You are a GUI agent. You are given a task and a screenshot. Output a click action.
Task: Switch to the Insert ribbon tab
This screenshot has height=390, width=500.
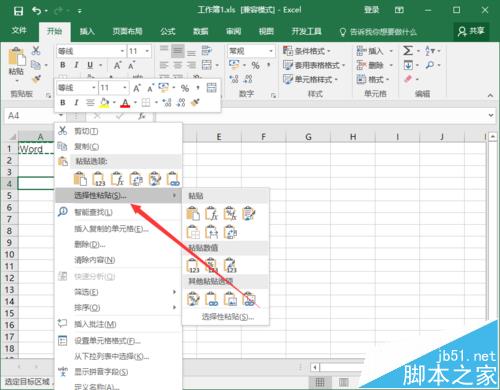(87, 31)
